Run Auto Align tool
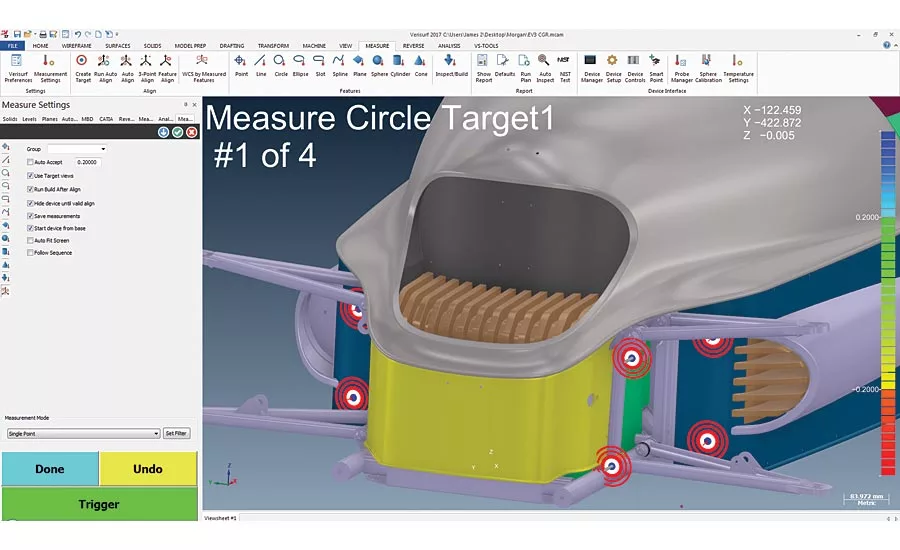Screen dimensions: 900x550 (x=105, y=69)
